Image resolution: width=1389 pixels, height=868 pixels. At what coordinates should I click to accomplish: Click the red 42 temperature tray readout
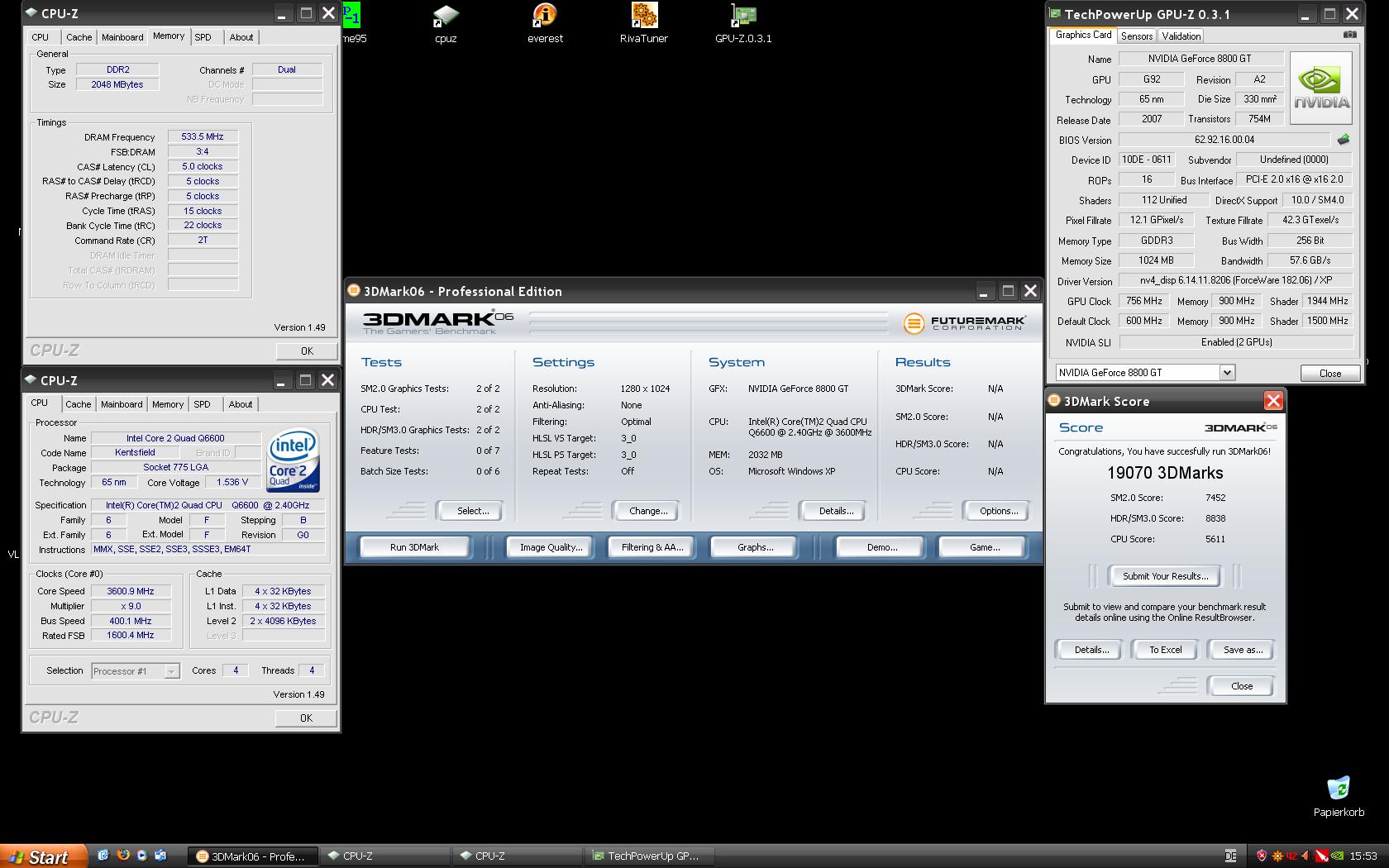click(1291, 856)
